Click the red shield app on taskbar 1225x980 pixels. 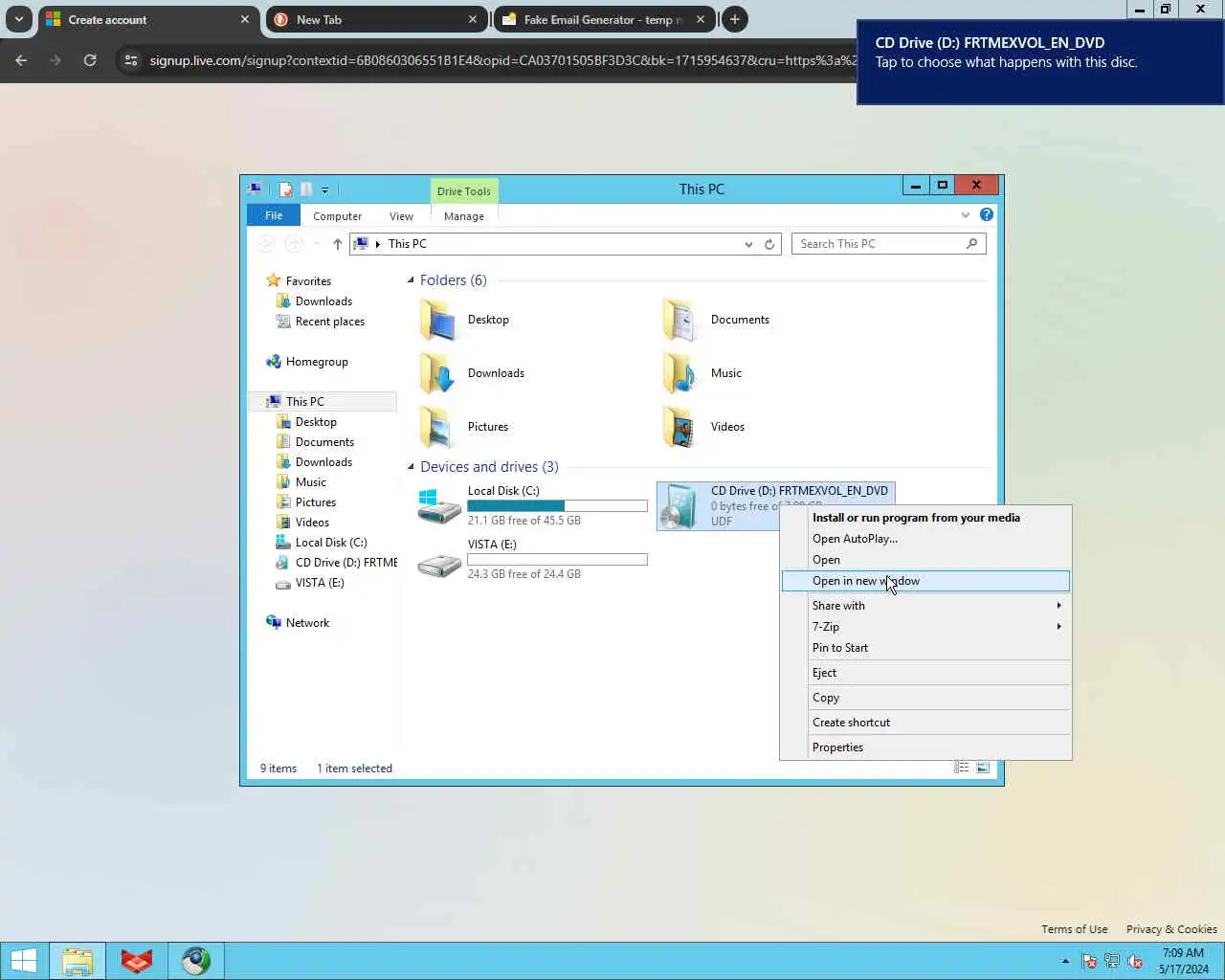137,961
